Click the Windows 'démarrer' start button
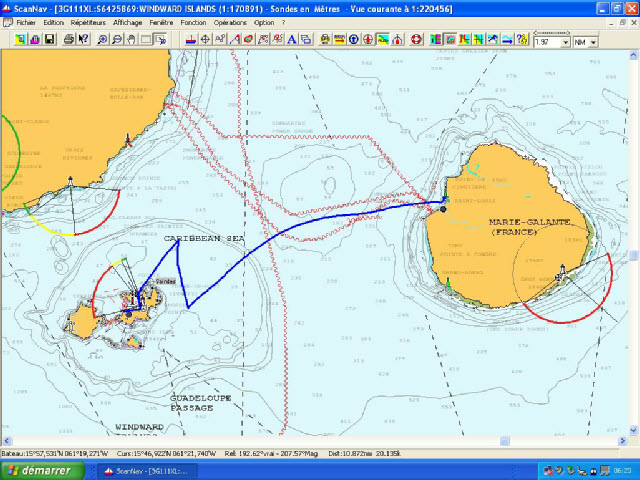Viewport: 640px width, 480px height. pyautogui.click(x=36, y=470)
